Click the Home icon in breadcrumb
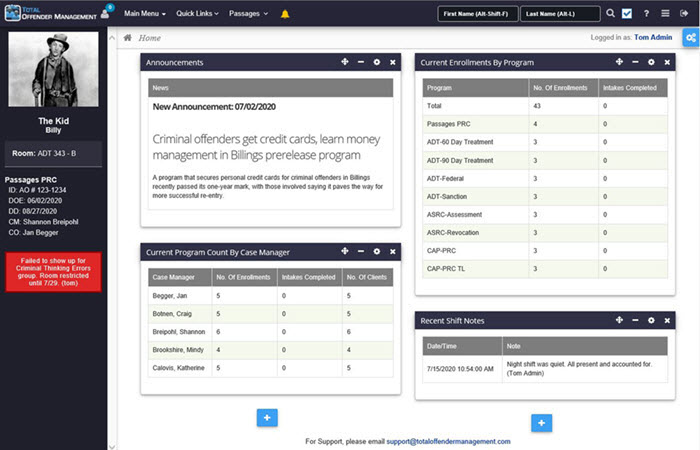This screenshot has height=450, width=700. click(x=127, y=38)
